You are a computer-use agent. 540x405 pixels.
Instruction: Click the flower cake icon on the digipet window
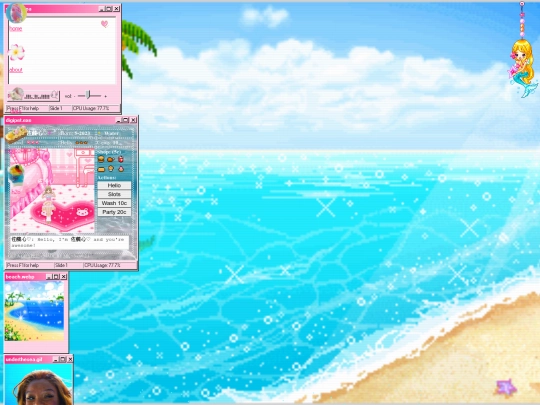[x=15, y=134]
